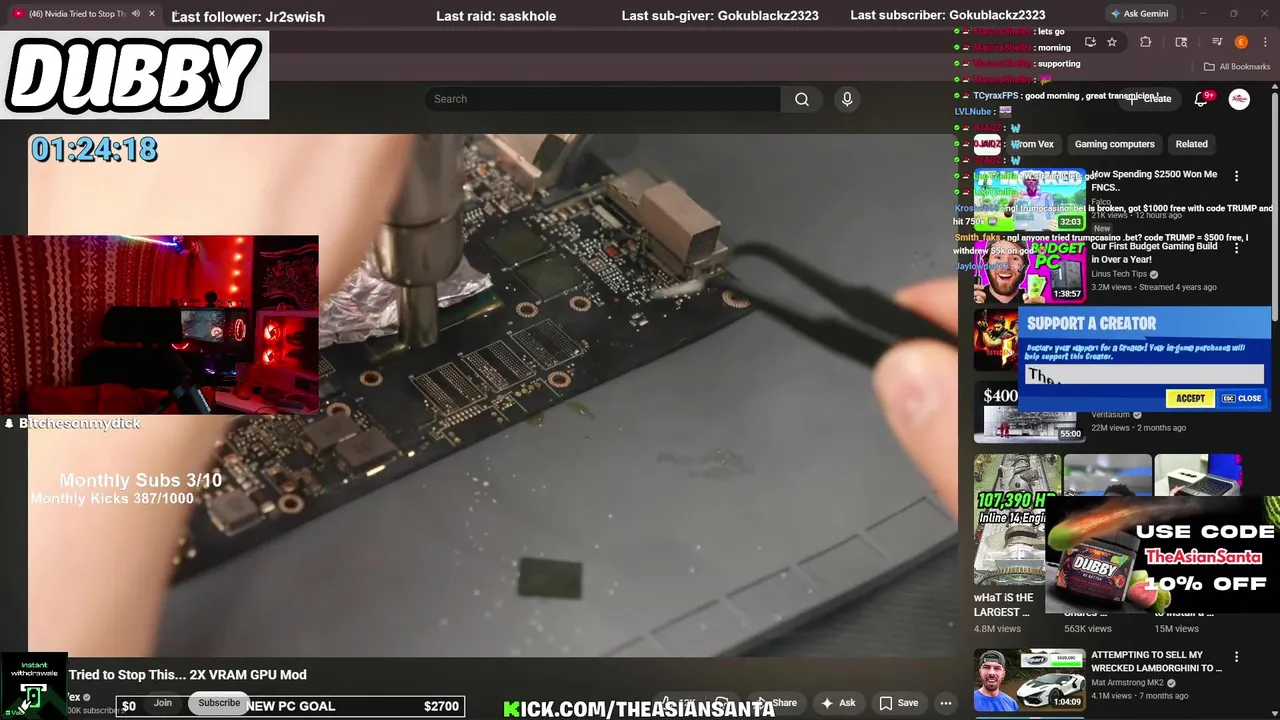
Task: Click the video title '2X VRAM GPU Mod'
Action: [188, 675]
